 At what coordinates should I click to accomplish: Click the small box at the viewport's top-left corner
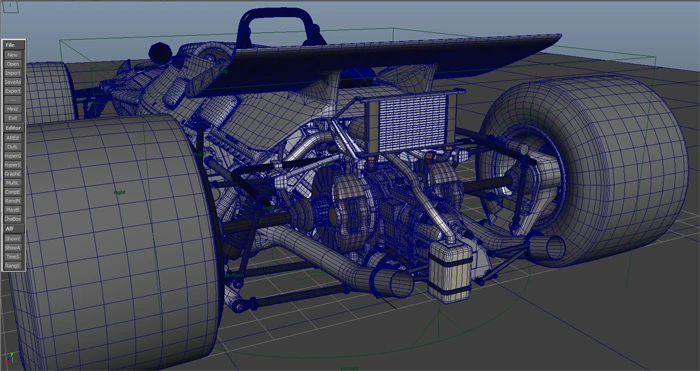pos(10,7)
